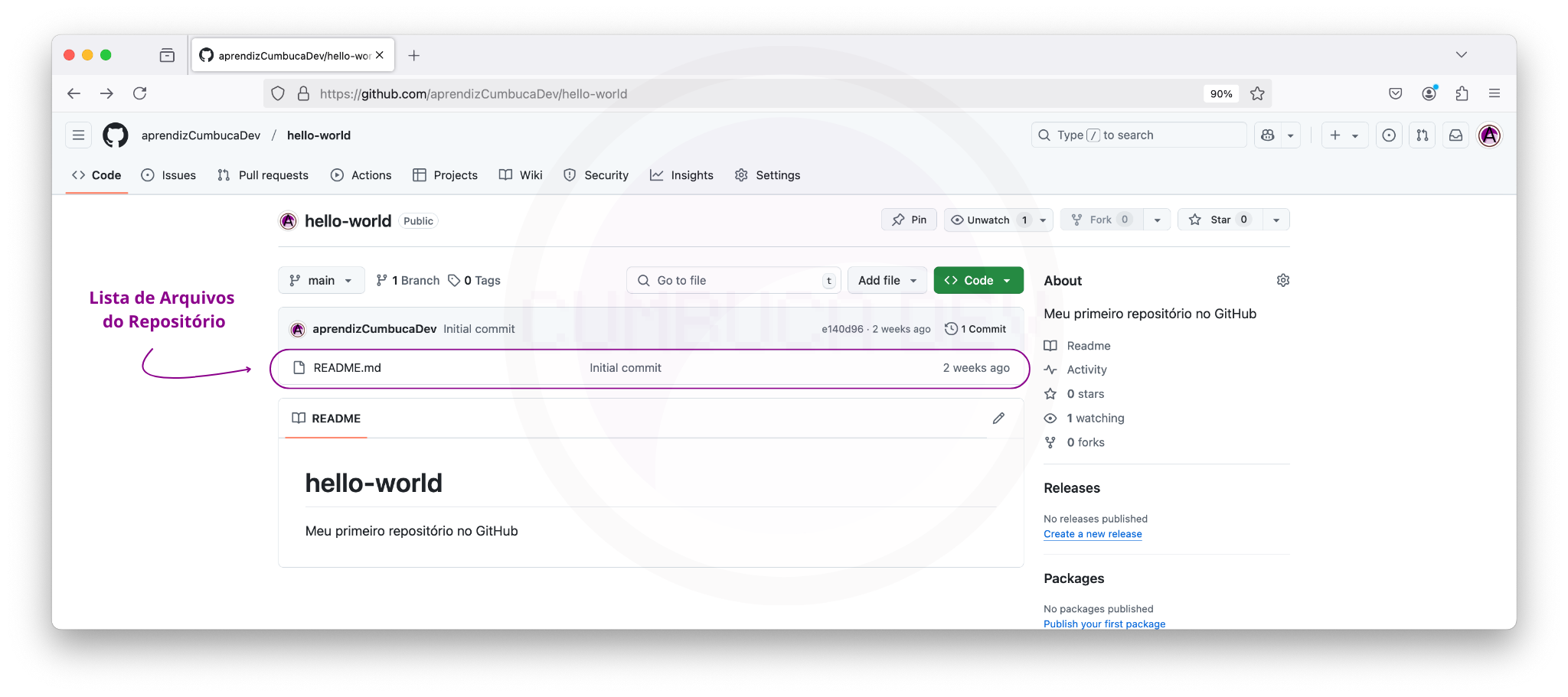Expand the main branch selector
The width and height of the screenshot is (1568, 697).
coord(321,280)
